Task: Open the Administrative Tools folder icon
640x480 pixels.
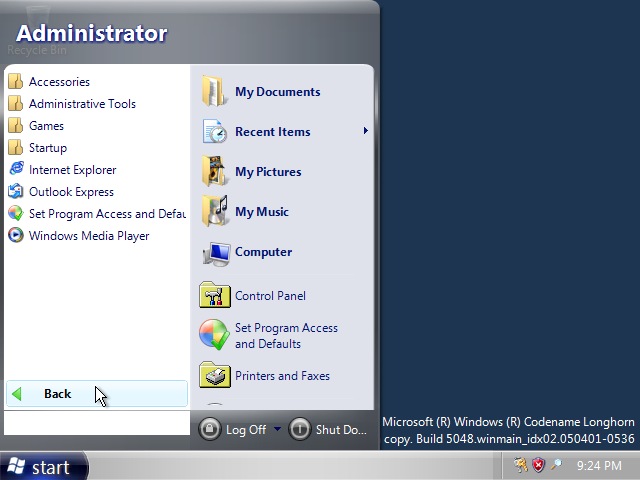Action: click(x=16, y=103)
